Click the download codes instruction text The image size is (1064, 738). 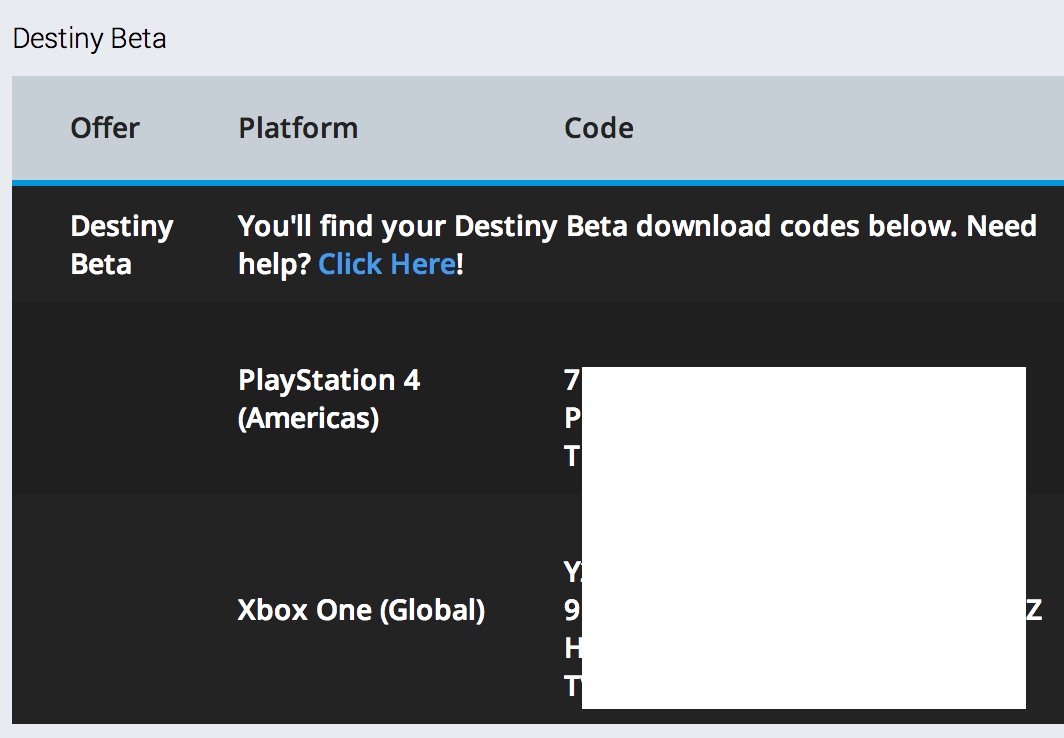[637, 245]
